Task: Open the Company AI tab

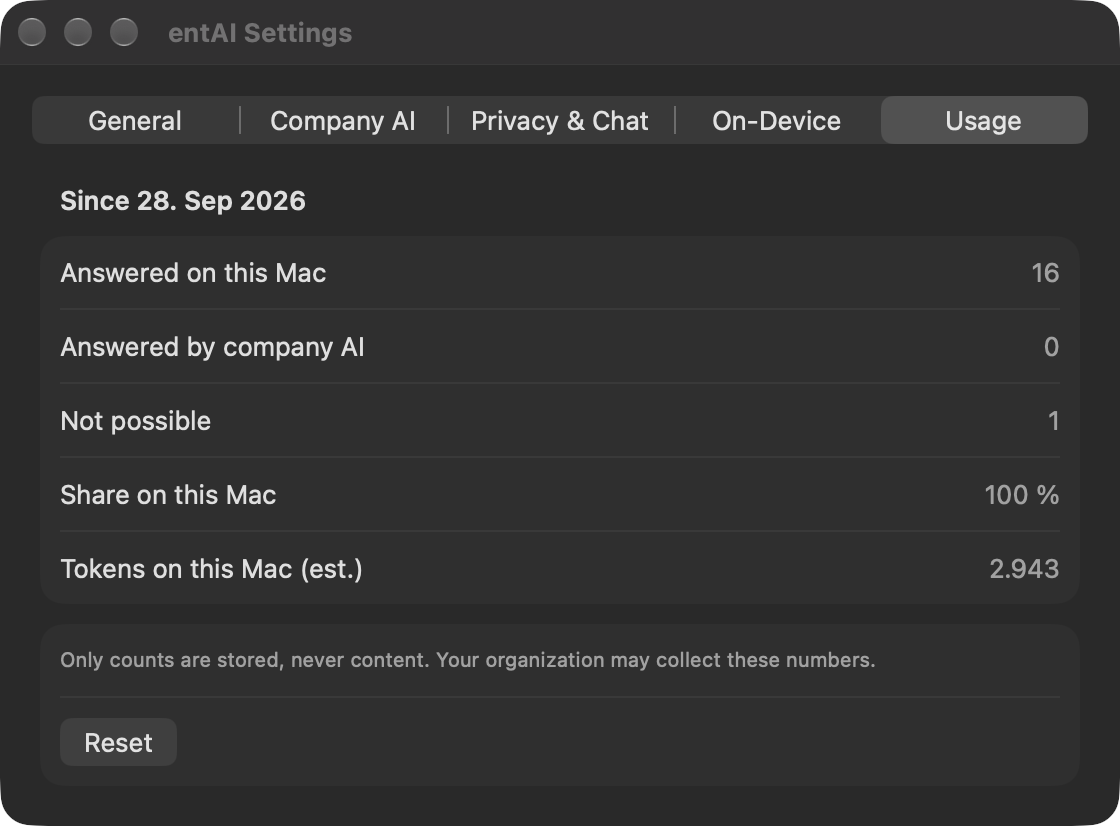Action: [343, 120]
